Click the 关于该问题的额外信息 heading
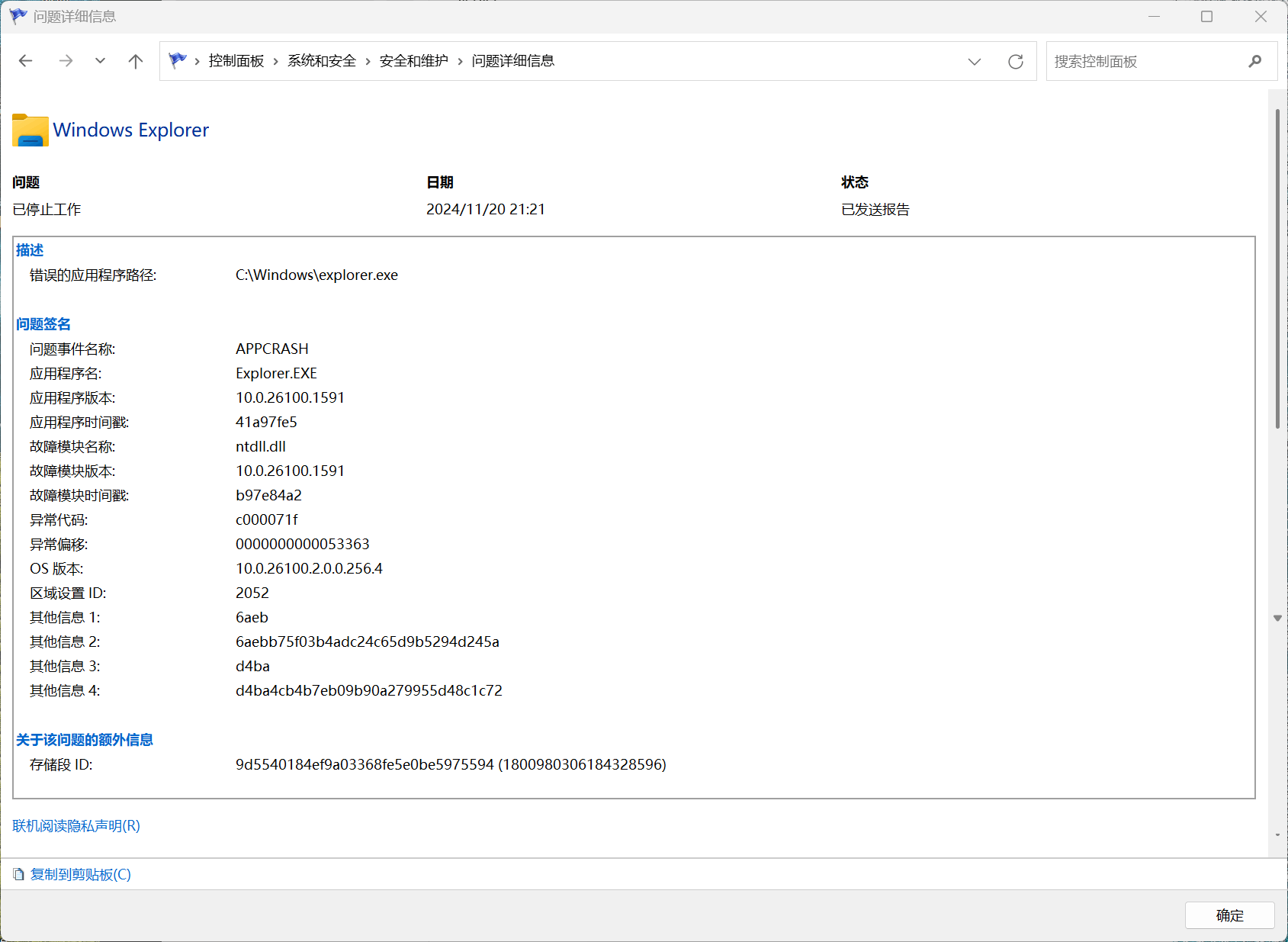Image resolution: width=1288 pixels, height=942 pixels. (x=85, y=740)
